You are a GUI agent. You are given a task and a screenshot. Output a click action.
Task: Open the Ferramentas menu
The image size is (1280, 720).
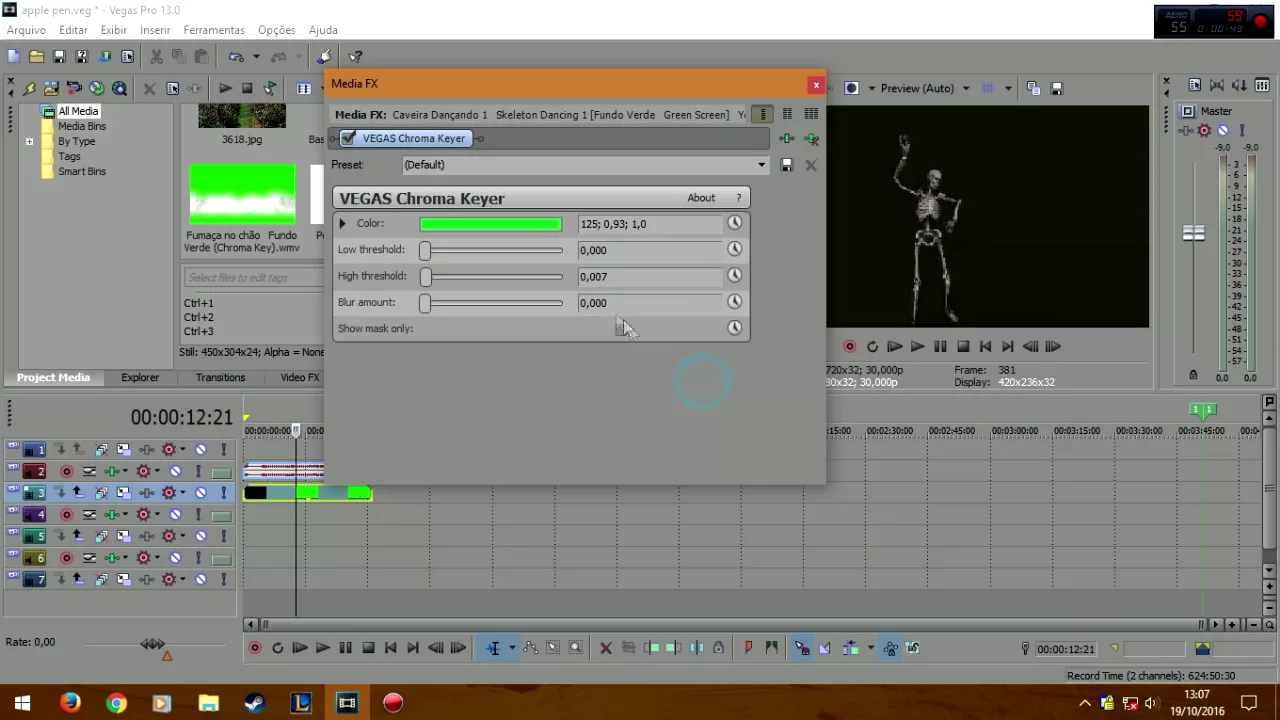point(214,30)
